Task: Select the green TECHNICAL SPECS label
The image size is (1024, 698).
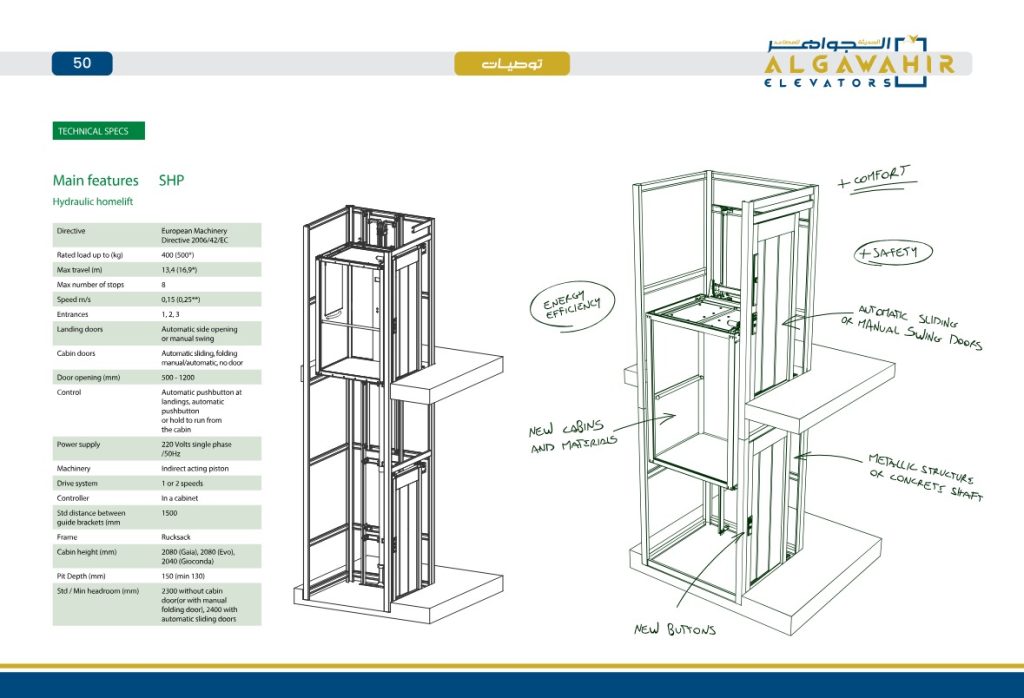Action: pyautogui.click(x=98, y=131)
